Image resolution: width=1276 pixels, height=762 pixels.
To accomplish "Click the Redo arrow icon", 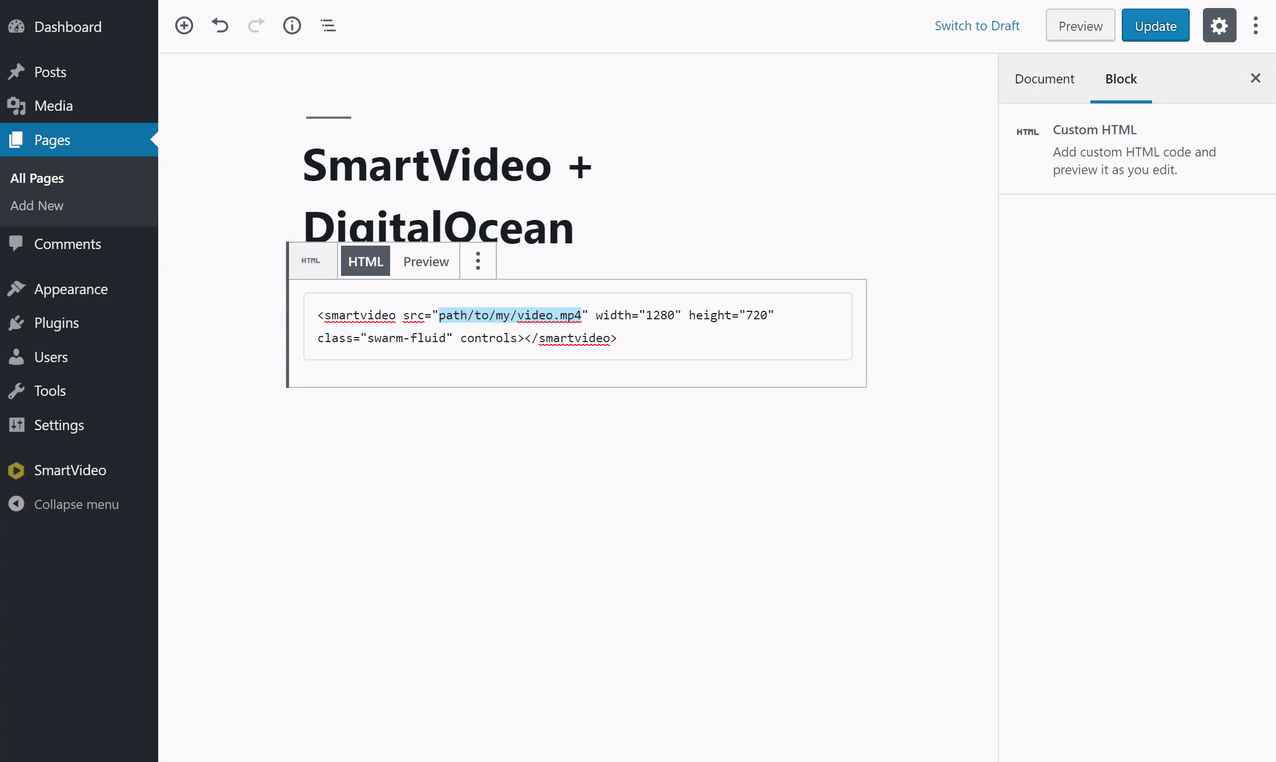I will click(x=256, y=26).
